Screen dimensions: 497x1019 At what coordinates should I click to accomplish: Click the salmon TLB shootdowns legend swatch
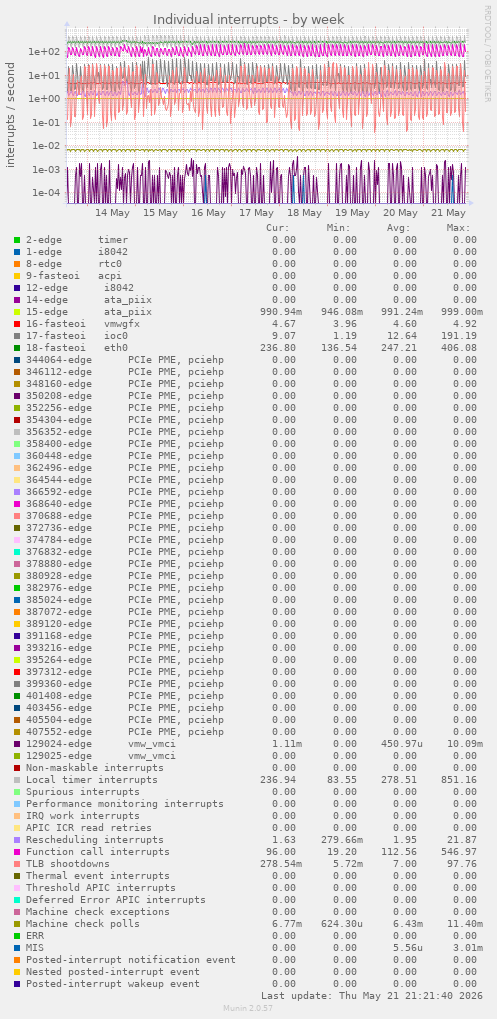click(x=17, y=864)
